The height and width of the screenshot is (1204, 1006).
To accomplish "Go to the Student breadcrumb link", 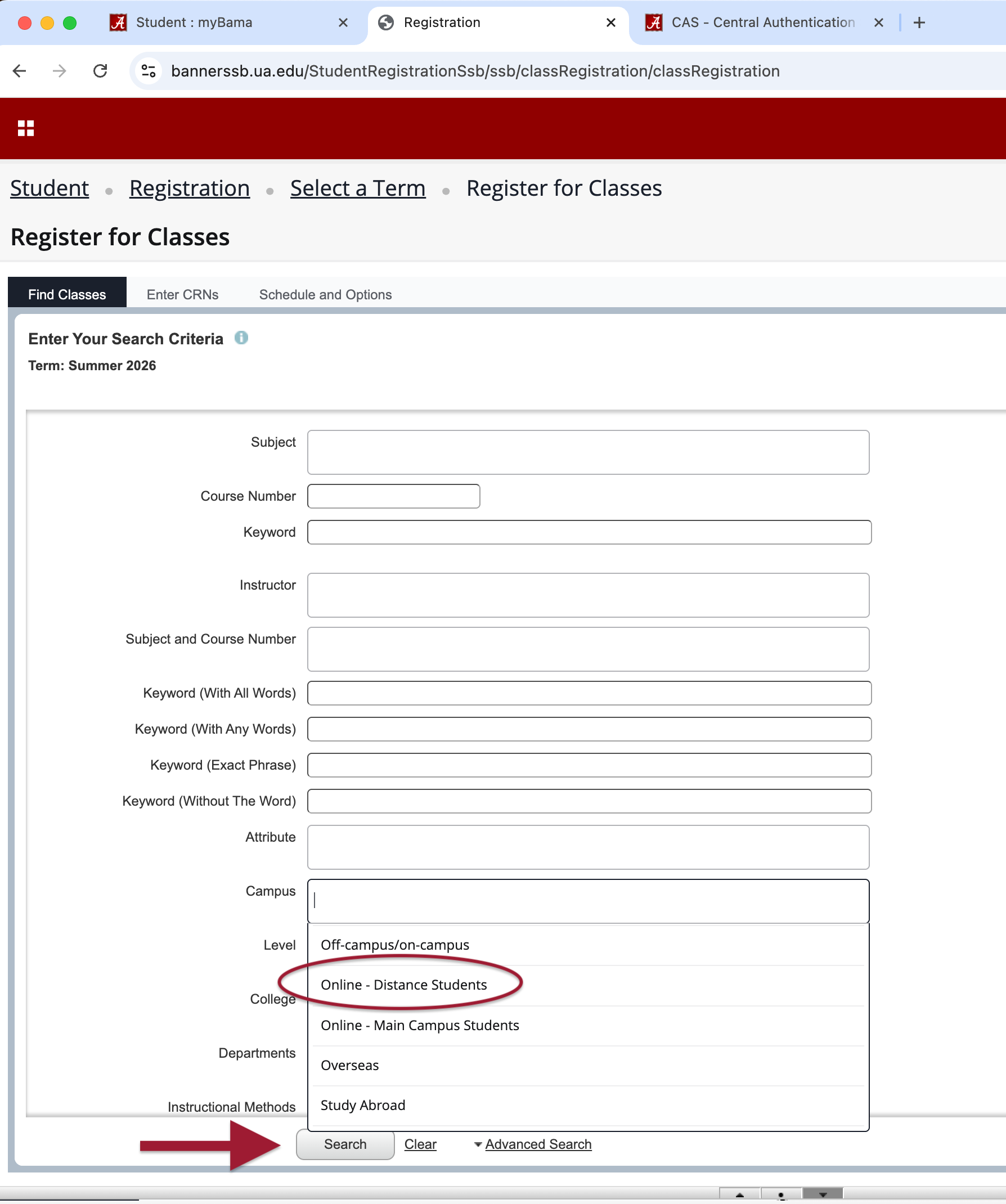I will click(x=50, y=188).
